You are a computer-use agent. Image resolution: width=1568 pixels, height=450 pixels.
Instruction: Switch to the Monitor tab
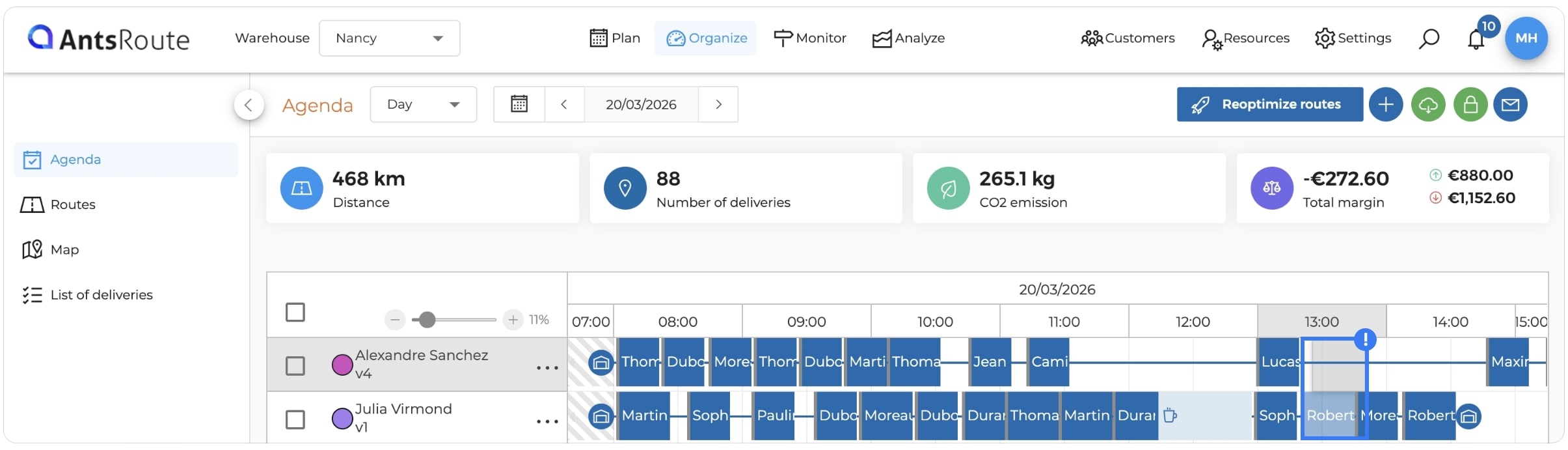810,38
